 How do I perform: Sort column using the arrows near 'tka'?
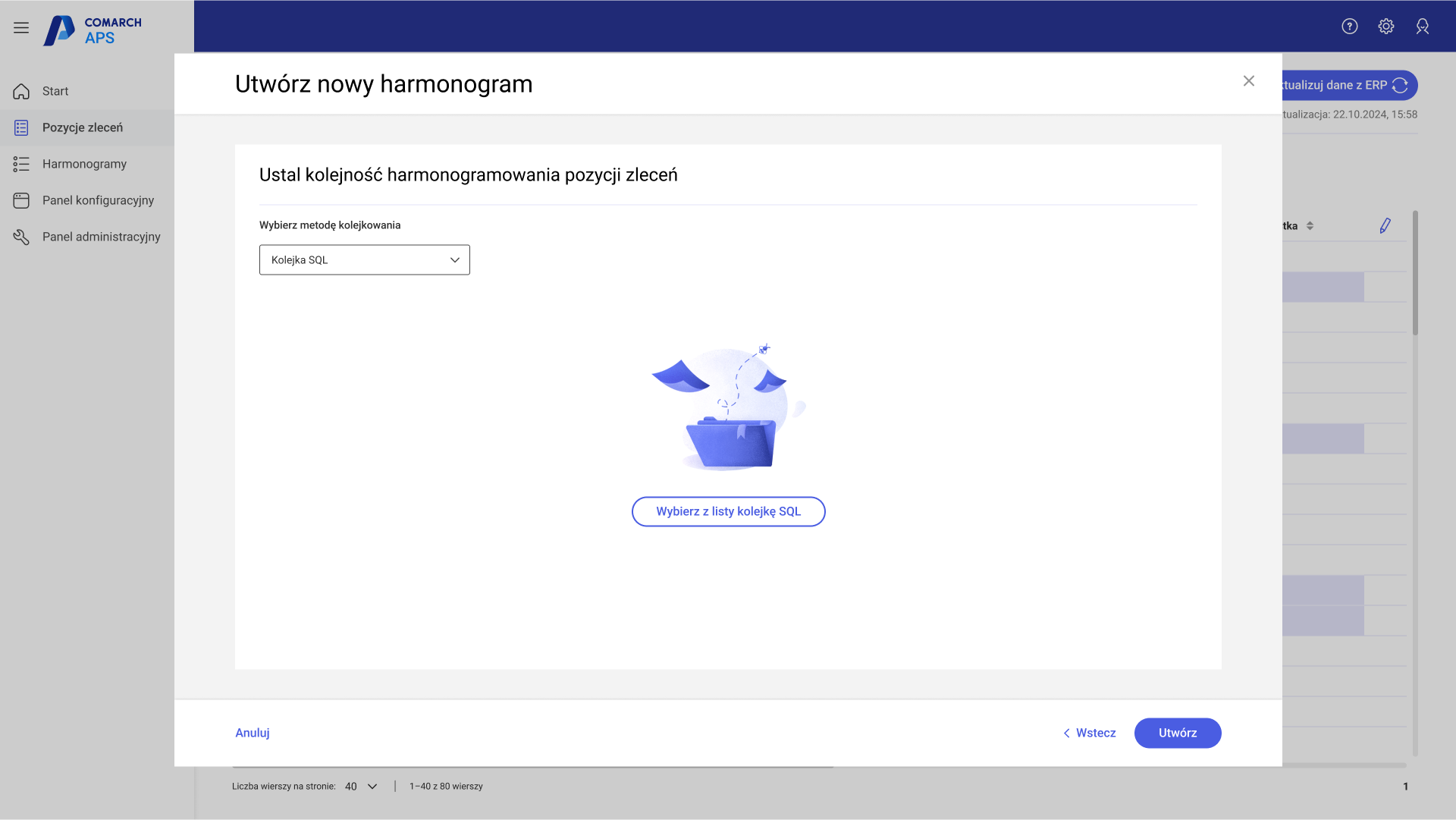pos(1310,226)
